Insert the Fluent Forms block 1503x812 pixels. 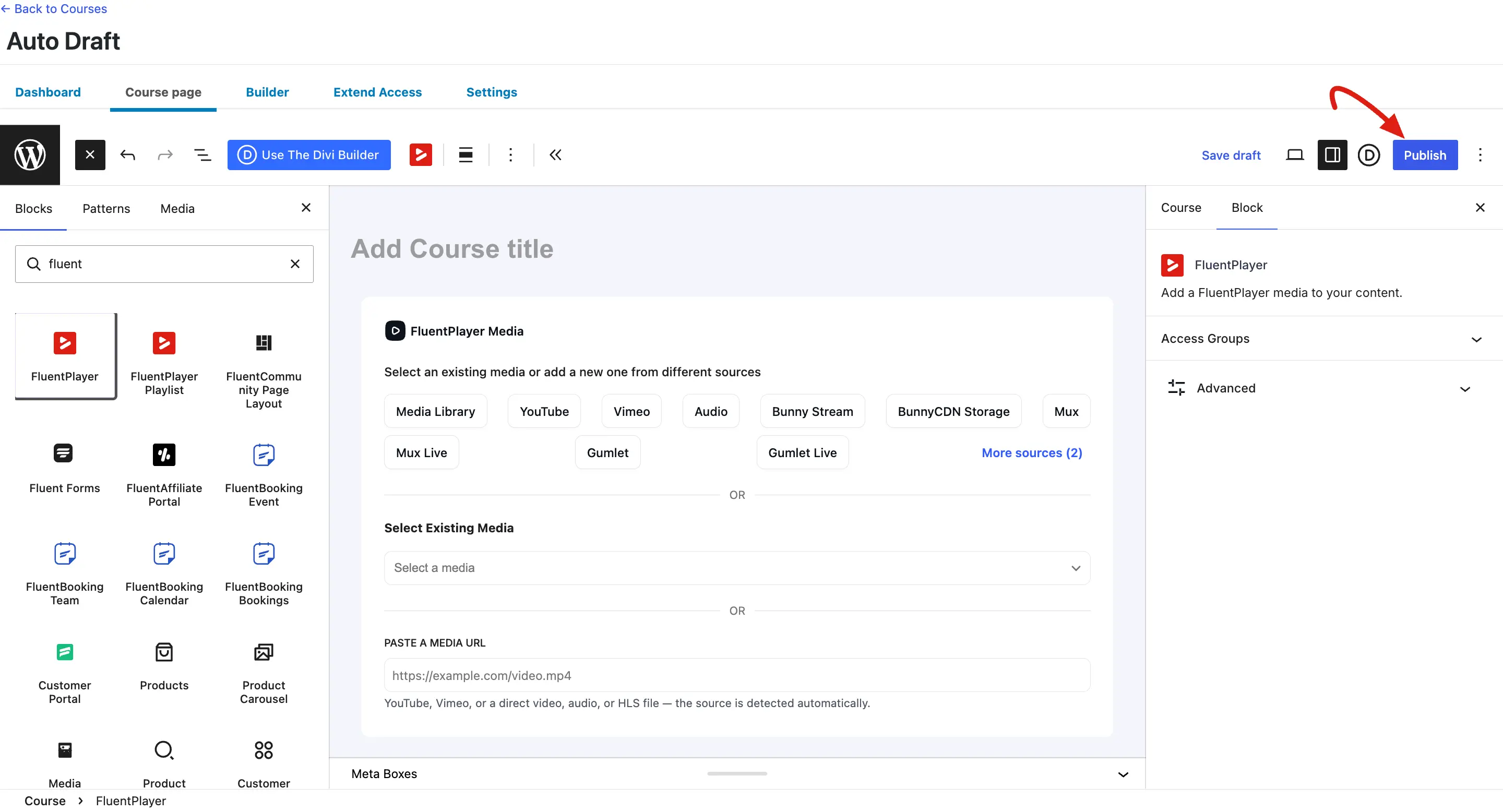[65, 468]
